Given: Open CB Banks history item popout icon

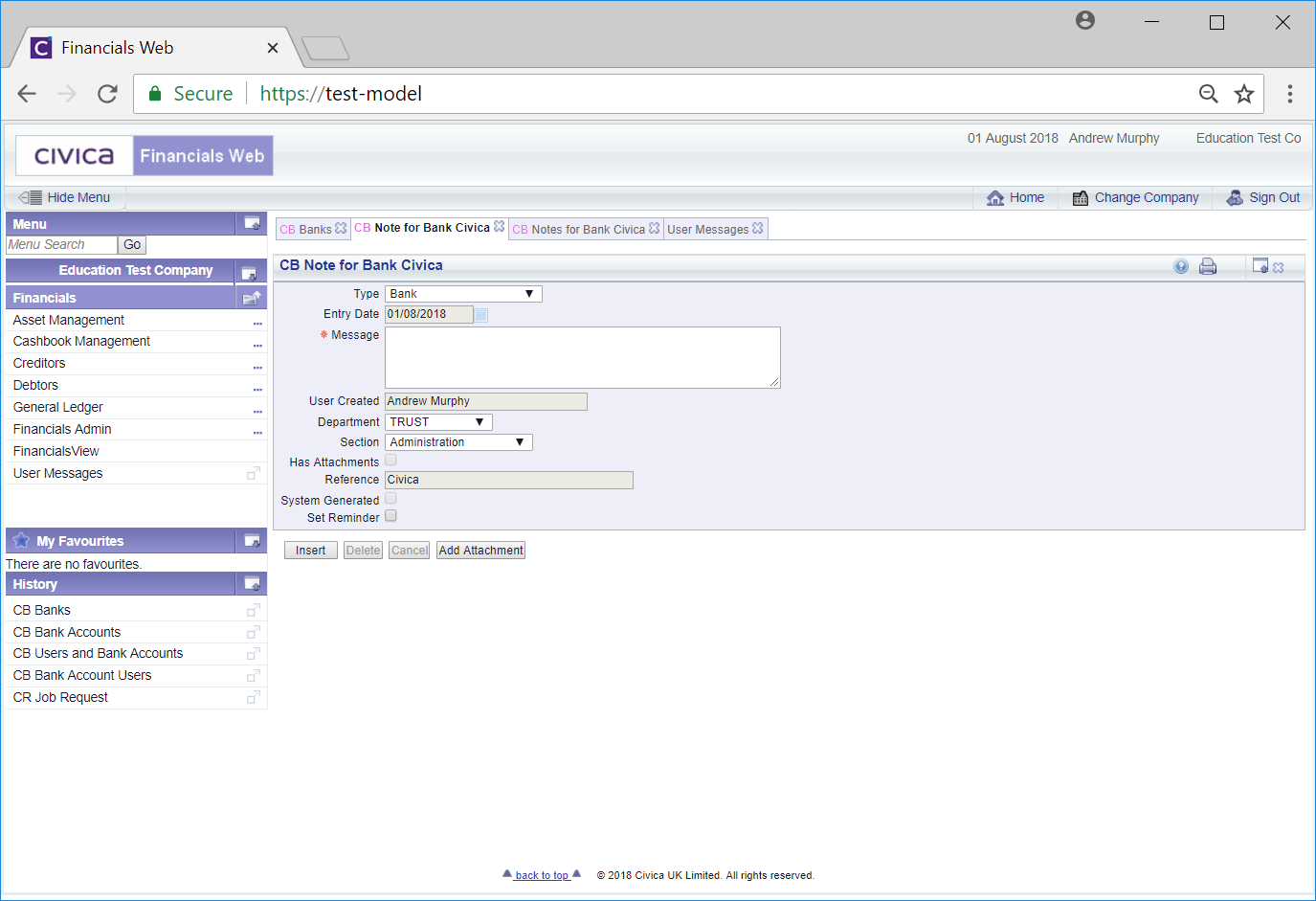Looking at the screenshot, I should coord(254,610).
